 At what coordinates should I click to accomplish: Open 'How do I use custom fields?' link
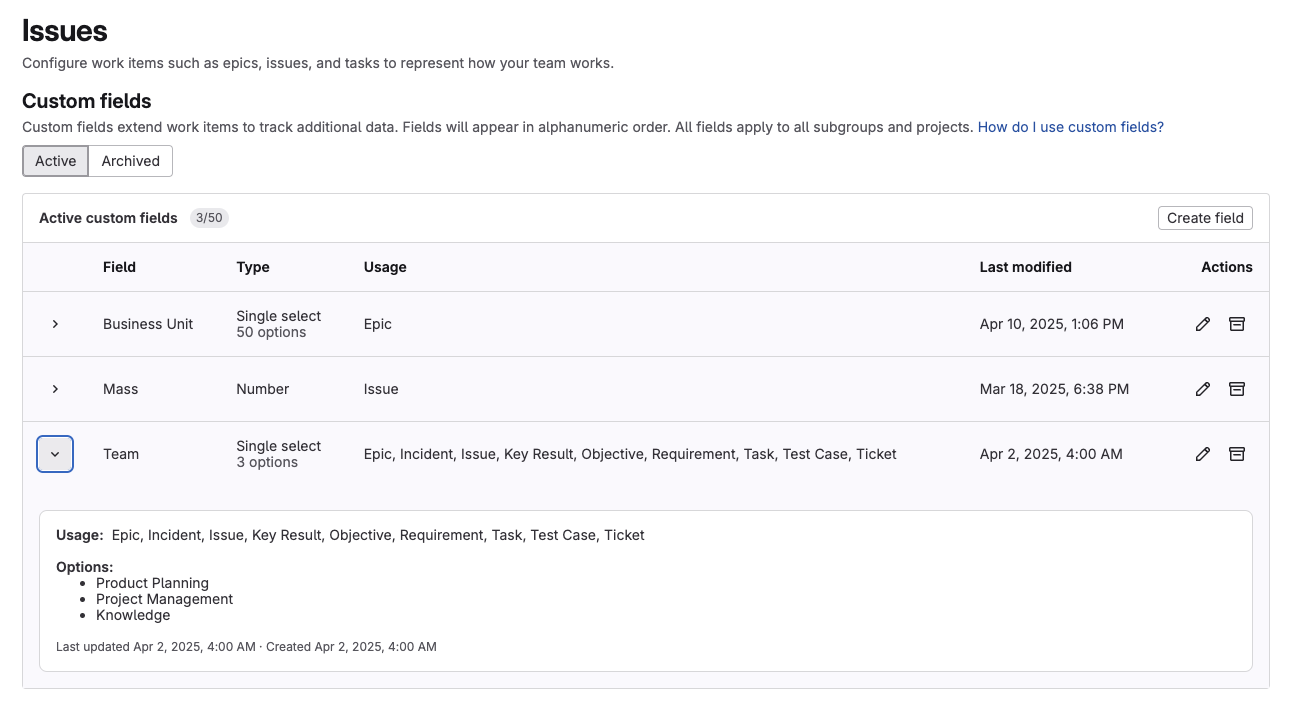click(x=1070, y=127)
